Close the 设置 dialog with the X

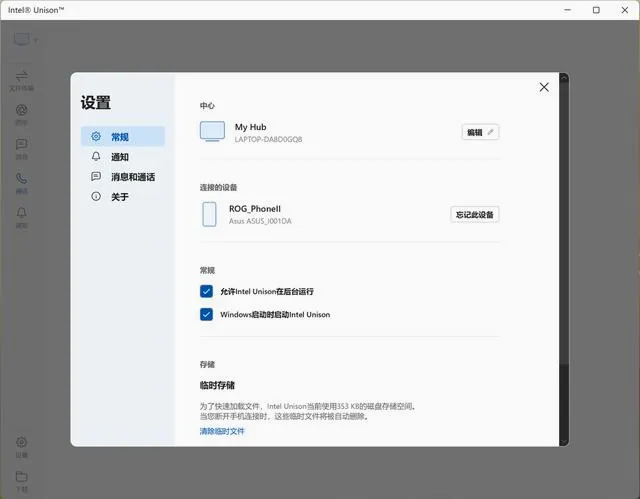(544, 87)
